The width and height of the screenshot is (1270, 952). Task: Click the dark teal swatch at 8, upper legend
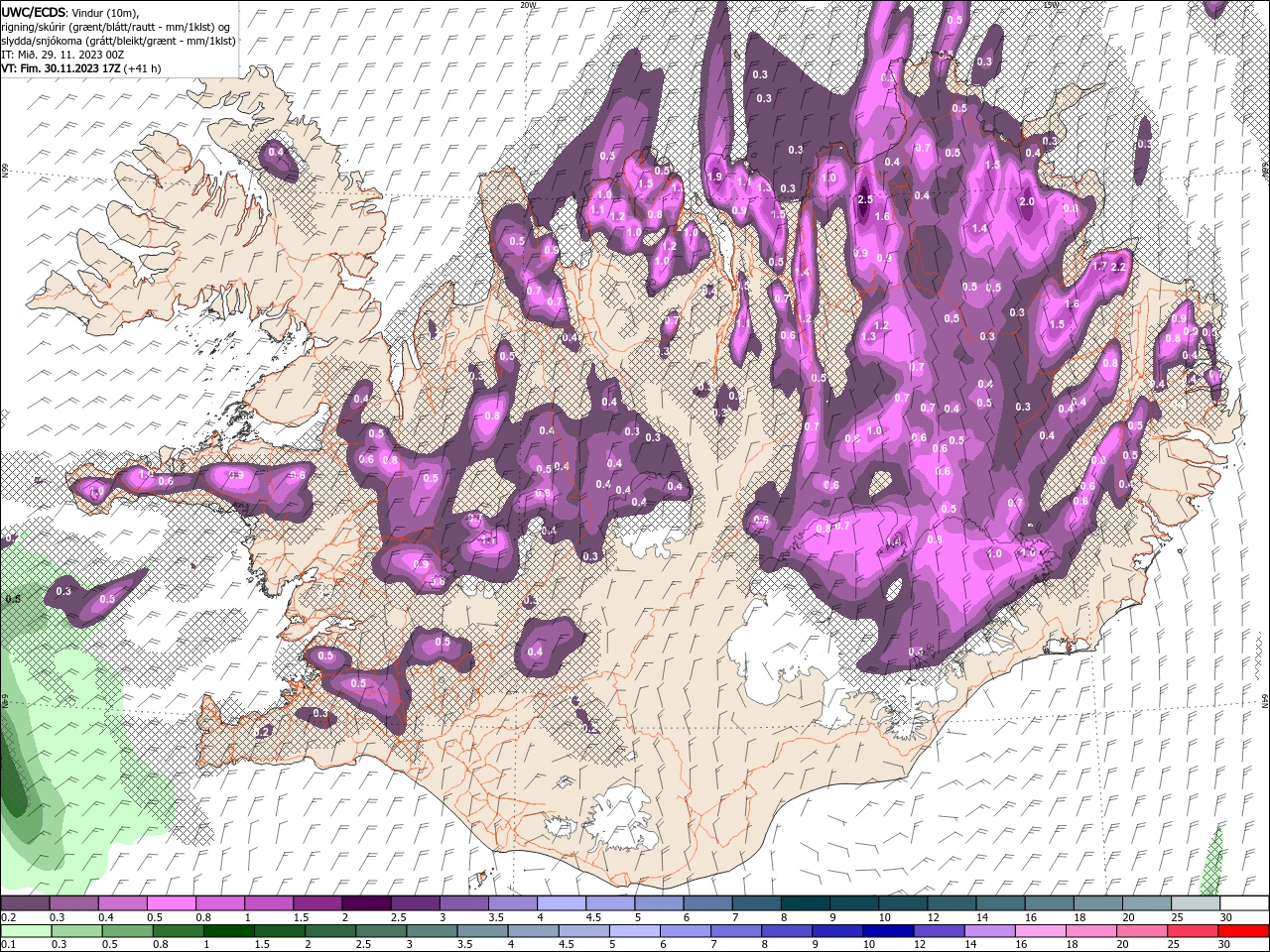pyautogui.click(x=804, y=903)
